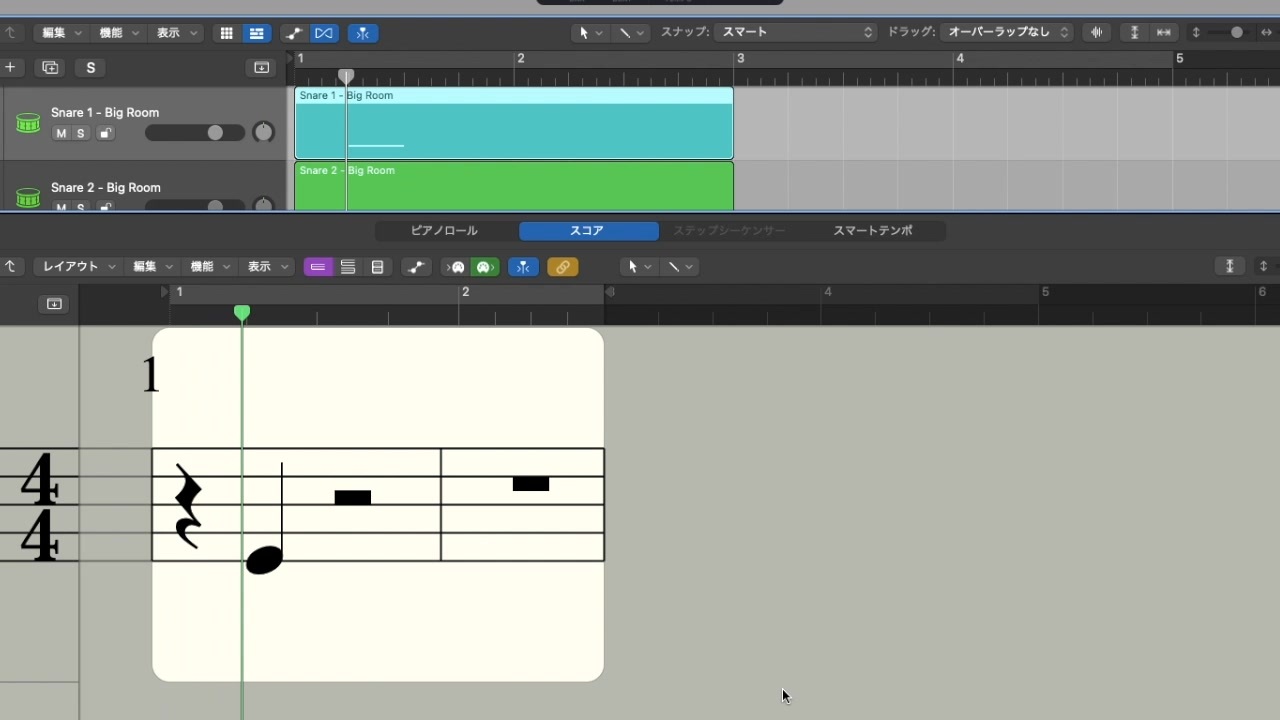Viewport: 1280px width, 720px height.
Task: Click the region end marker in the score ruler
Action: point(610,292)
